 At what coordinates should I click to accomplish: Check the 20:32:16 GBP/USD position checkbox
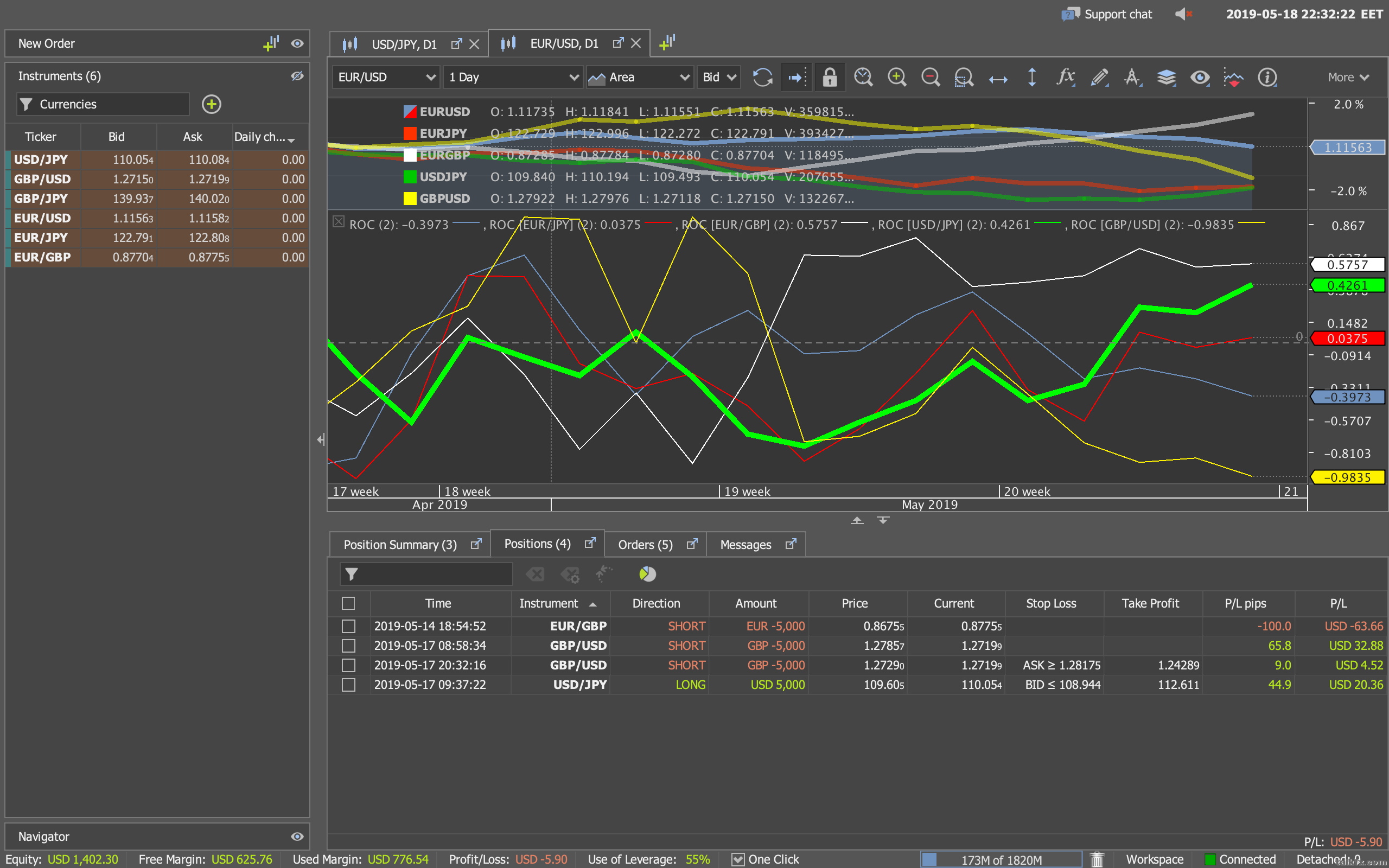point(348,665)
